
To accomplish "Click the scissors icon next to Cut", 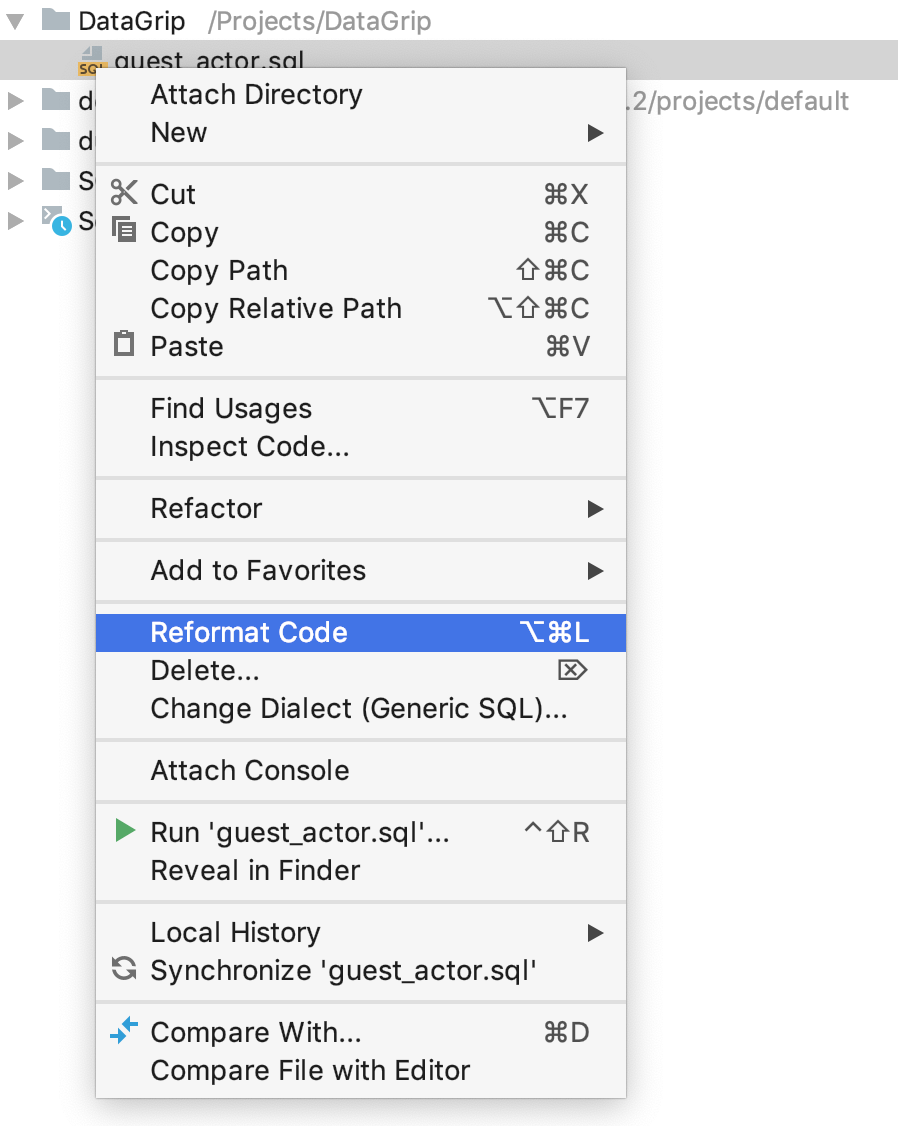I will point(124,194).
